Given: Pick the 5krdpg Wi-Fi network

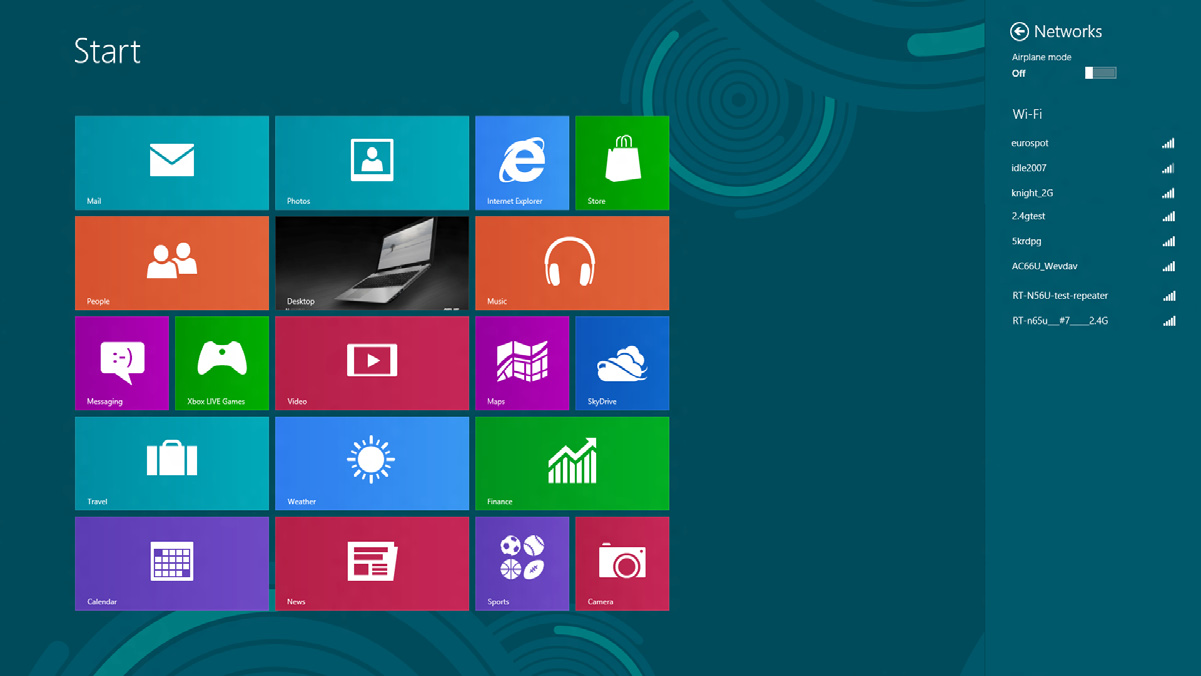Looking at the screenshot, I should (1093, 241).
